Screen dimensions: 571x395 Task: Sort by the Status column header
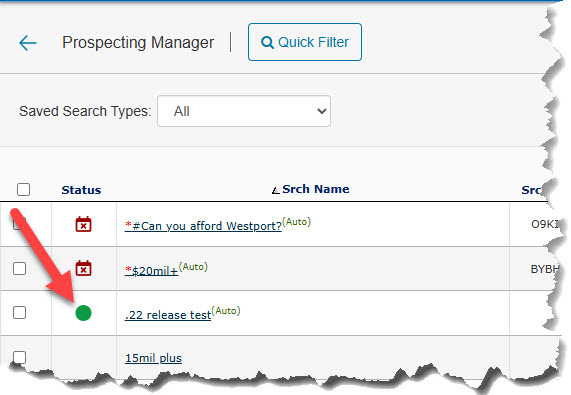(81, 190)
